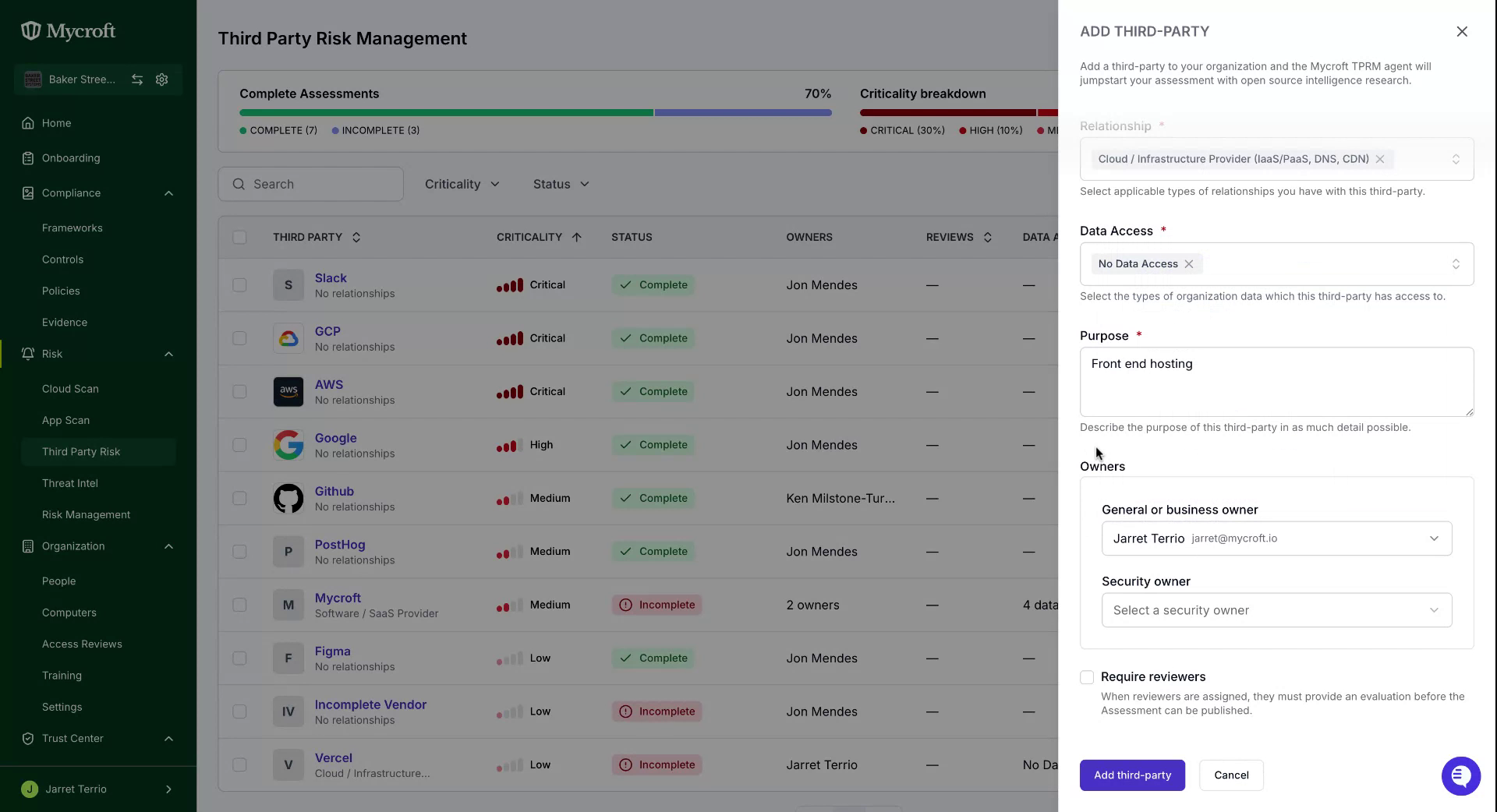Open the Criticality filter dropdown
This screenshot has height=812, width=1497.
(462, 185)
